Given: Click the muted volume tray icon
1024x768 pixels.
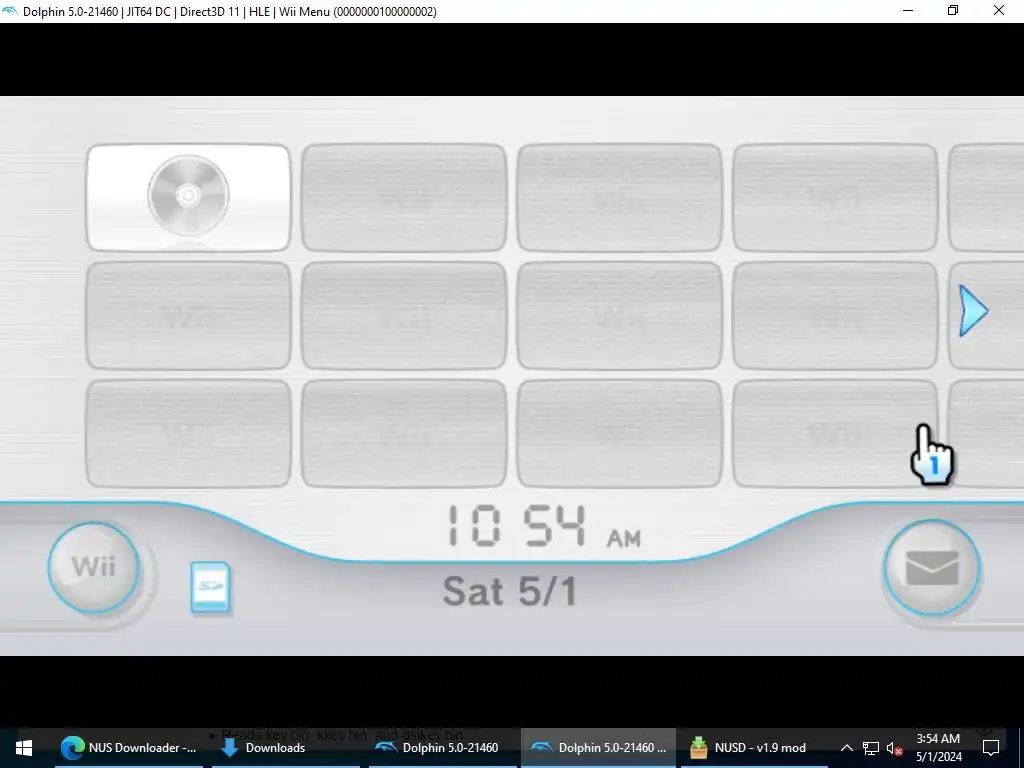Looking at the screenshot, I should point(894,748).
